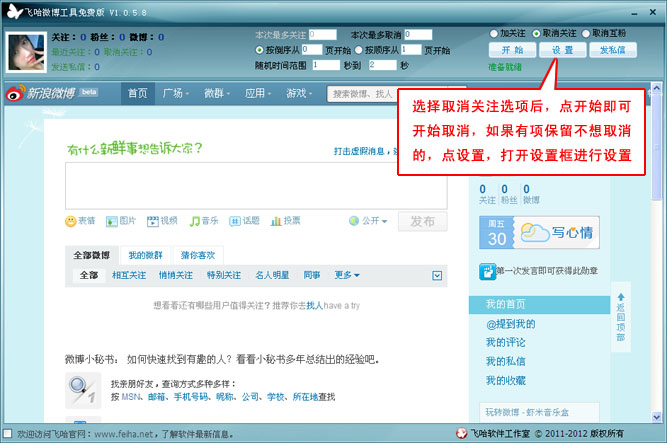Filter by 同事
The width and height of the screenshot is (667, 443).
(312, 275)
